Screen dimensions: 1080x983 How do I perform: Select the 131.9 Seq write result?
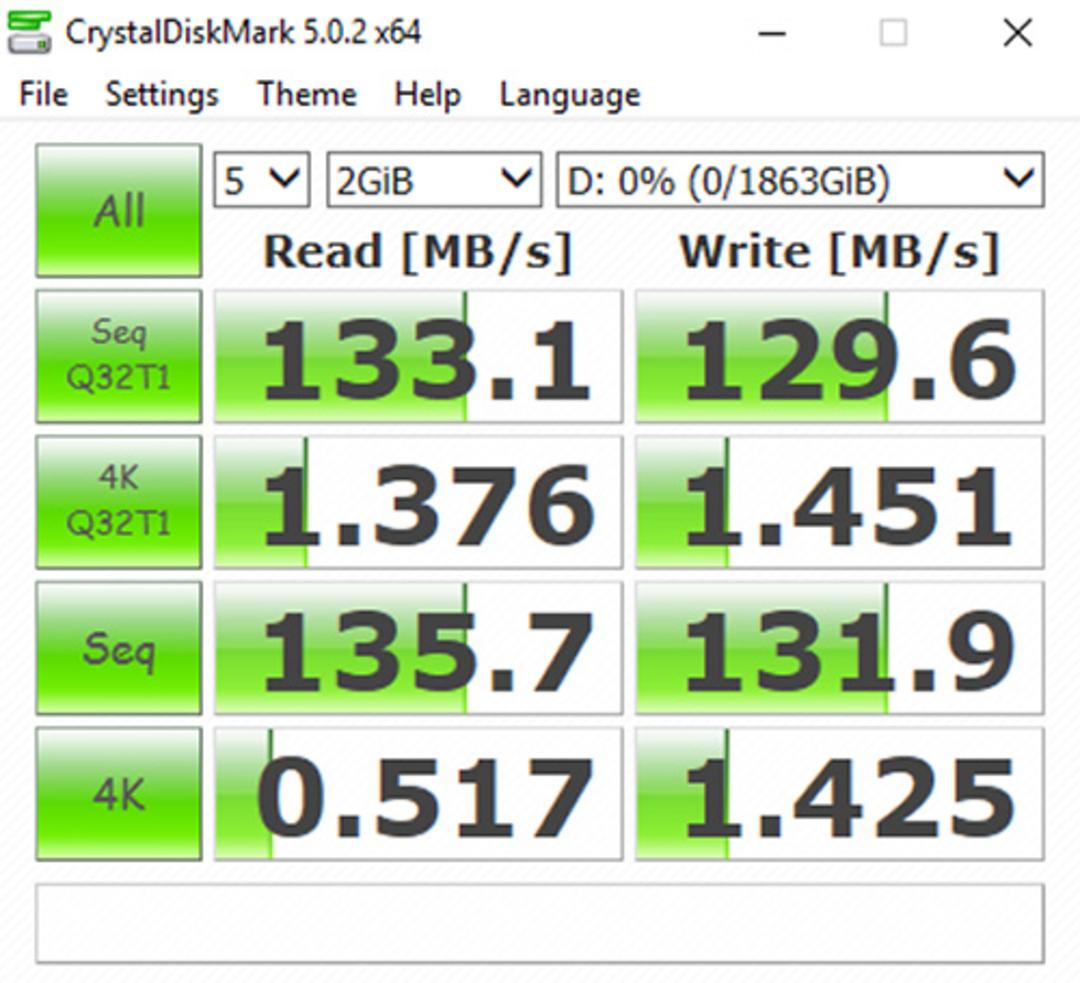click(840, 648)
